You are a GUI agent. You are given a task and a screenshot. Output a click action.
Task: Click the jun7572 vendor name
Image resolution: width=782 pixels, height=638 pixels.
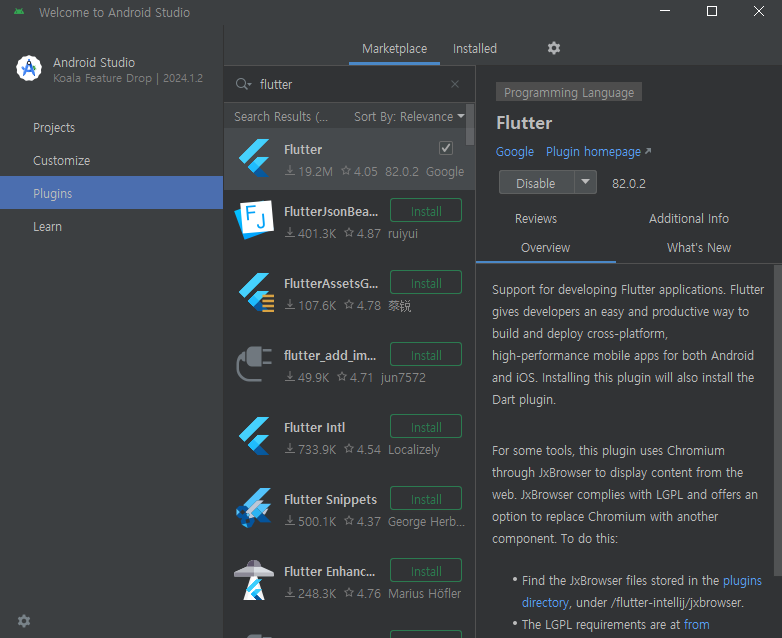click(x=403, y=378)
